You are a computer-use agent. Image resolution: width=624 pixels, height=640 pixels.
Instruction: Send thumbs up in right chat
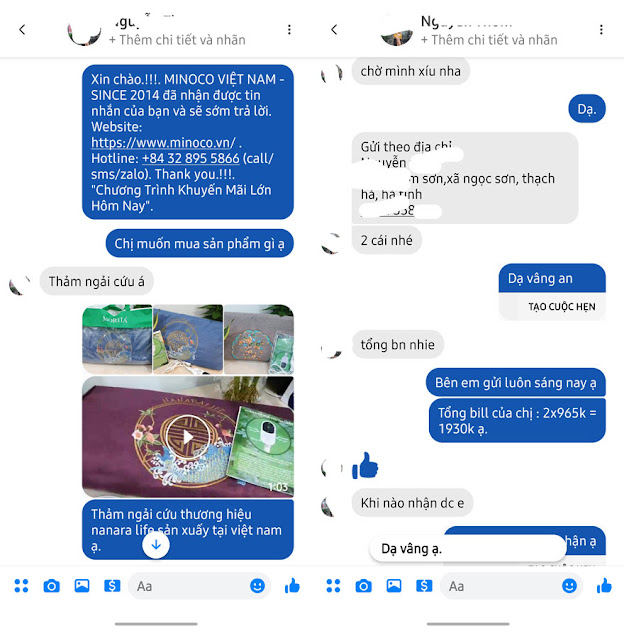tap(604, 586)
